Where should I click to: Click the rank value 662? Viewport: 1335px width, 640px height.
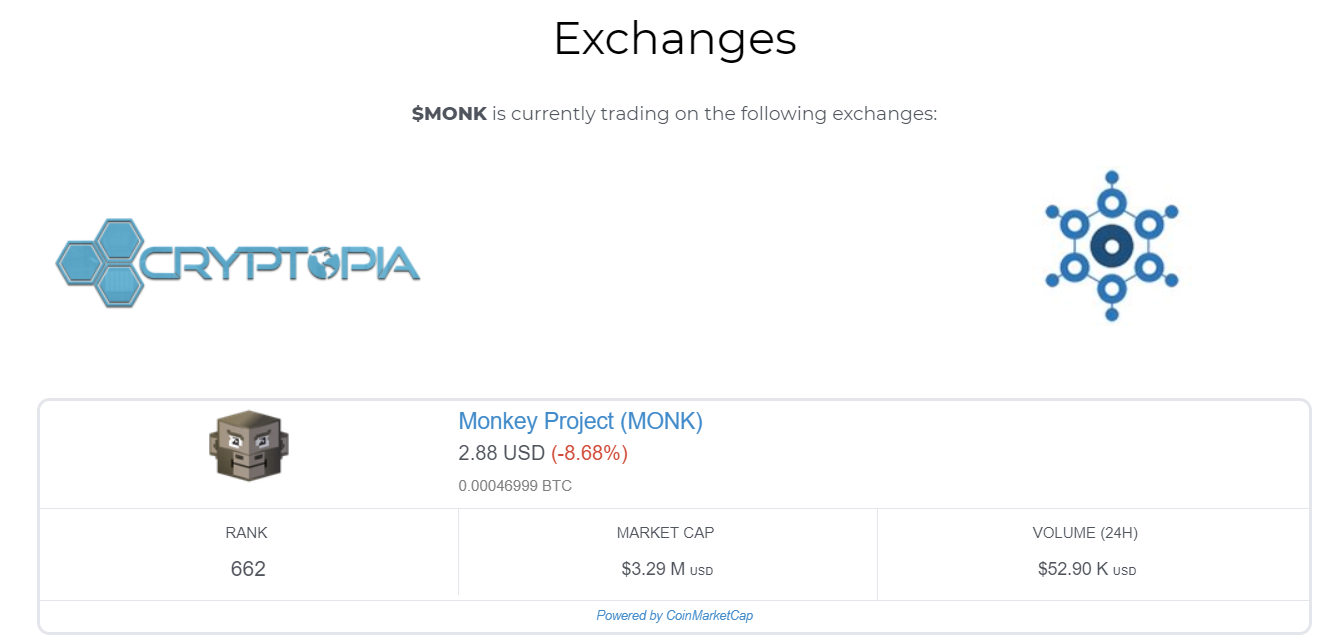click(248, 569)
